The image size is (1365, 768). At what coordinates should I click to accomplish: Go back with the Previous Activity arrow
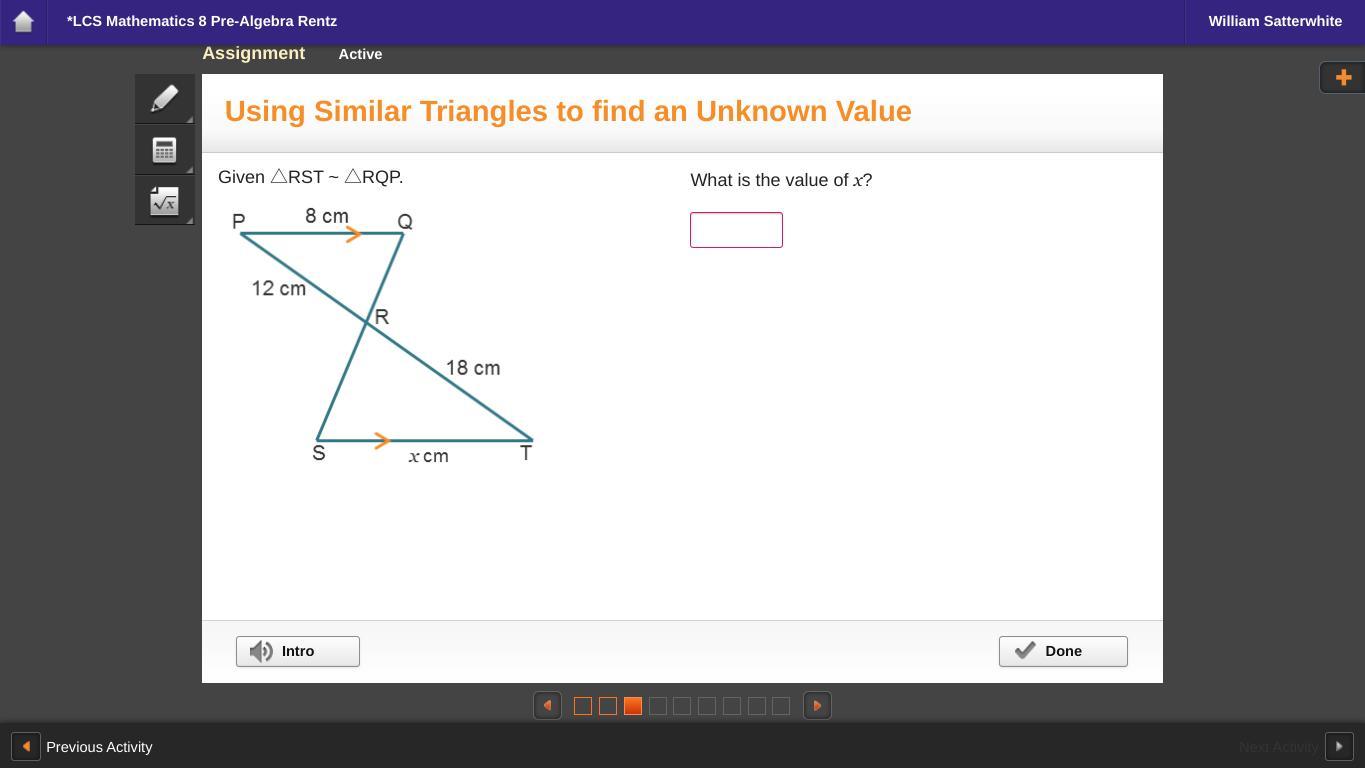(26, 746)
